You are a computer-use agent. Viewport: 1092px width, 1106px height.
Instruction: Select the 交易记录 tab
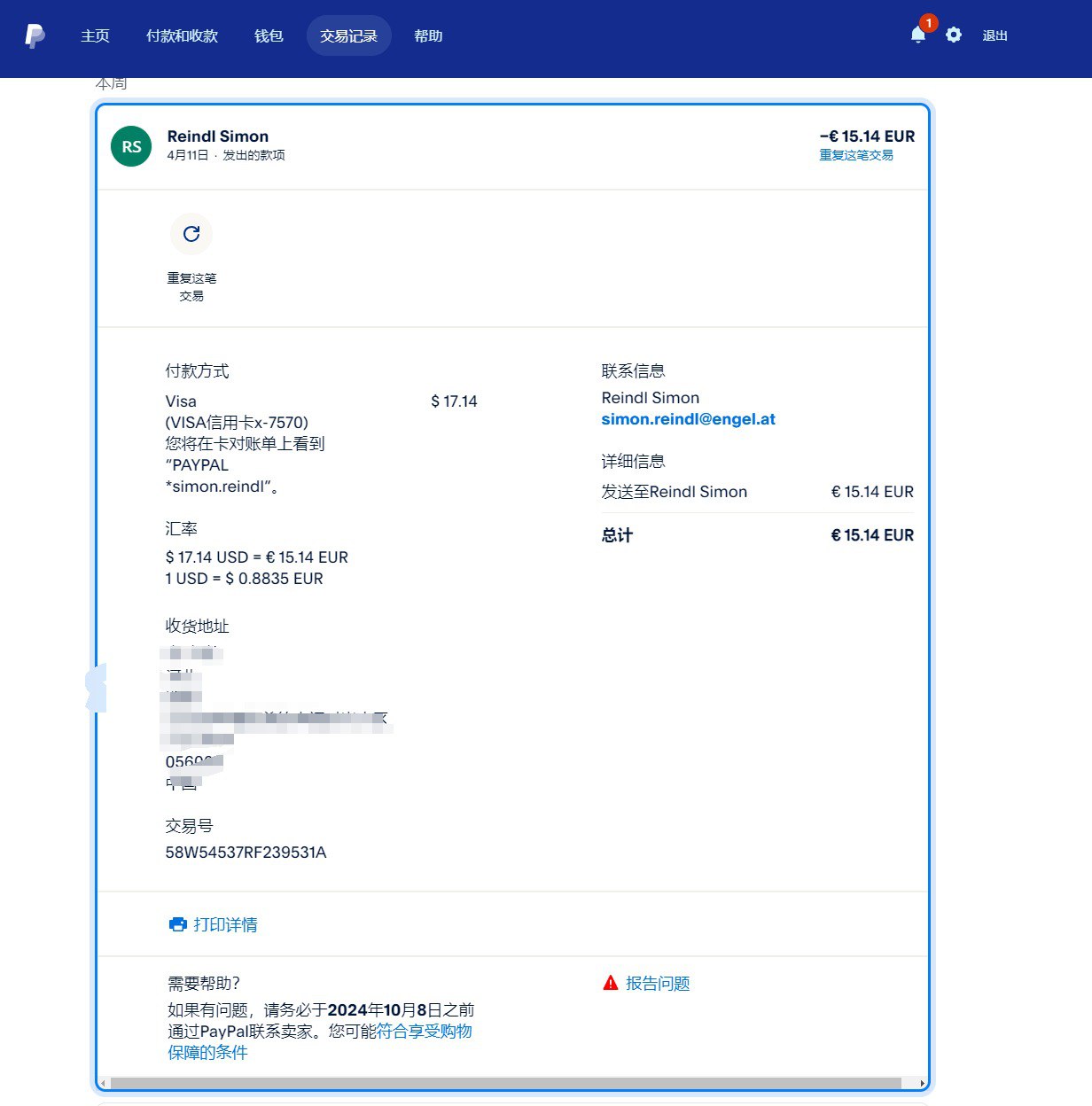pyautogui.click(x=348, y=36)
